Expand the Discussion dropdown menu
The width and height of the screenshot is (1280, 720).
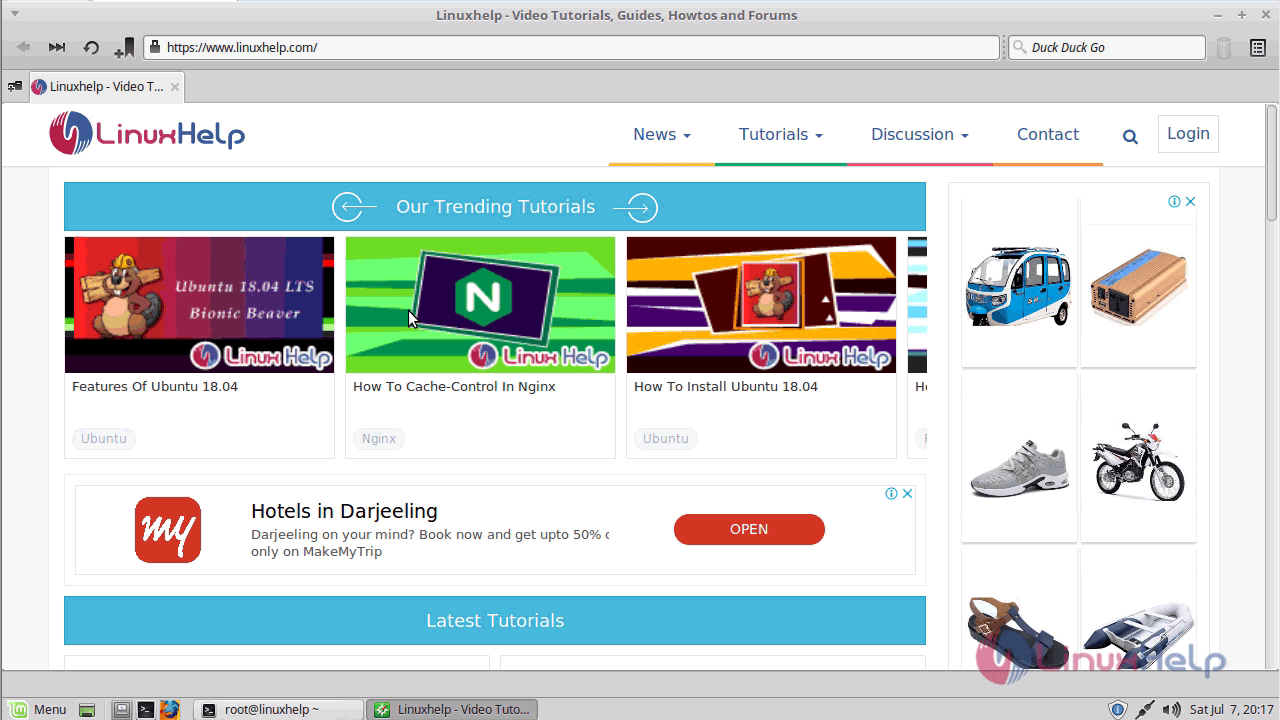(920, 135)
